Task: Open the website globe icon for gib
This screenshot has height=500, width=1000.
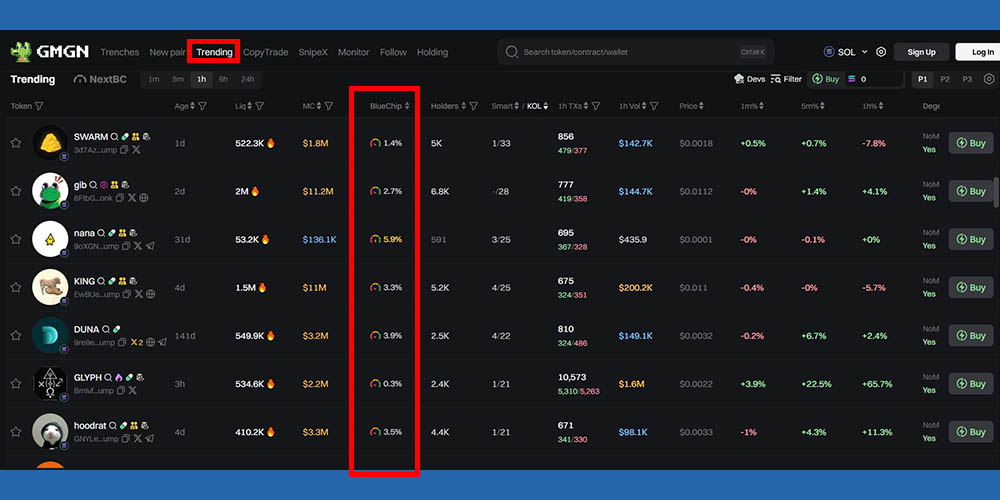Action: (145, 198)
